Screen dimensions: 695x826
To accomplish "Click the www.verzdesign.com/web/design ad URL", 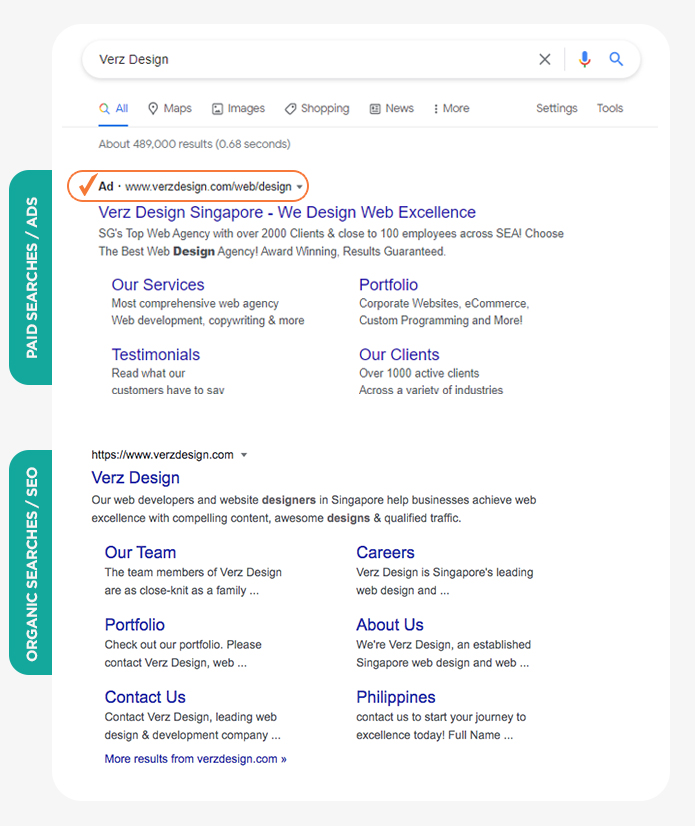I will click(208, 186).
